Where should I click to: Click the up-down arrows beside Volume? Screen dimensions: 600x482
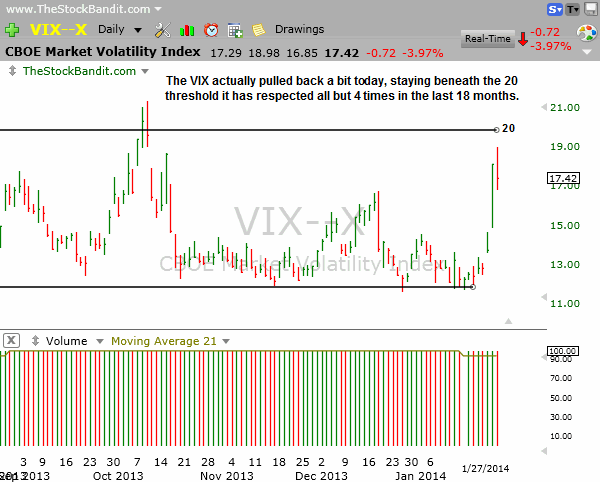coord(37,341)
